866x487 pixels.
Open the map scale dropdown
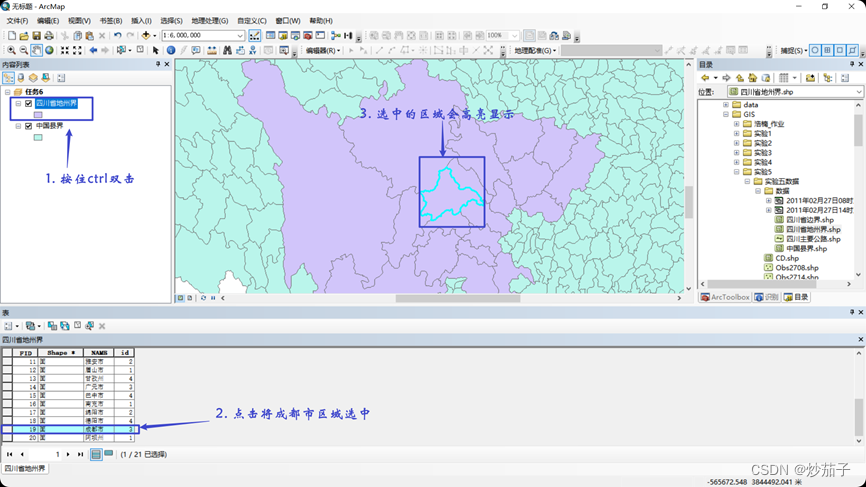pyautogui.click(x=241, y=36)
